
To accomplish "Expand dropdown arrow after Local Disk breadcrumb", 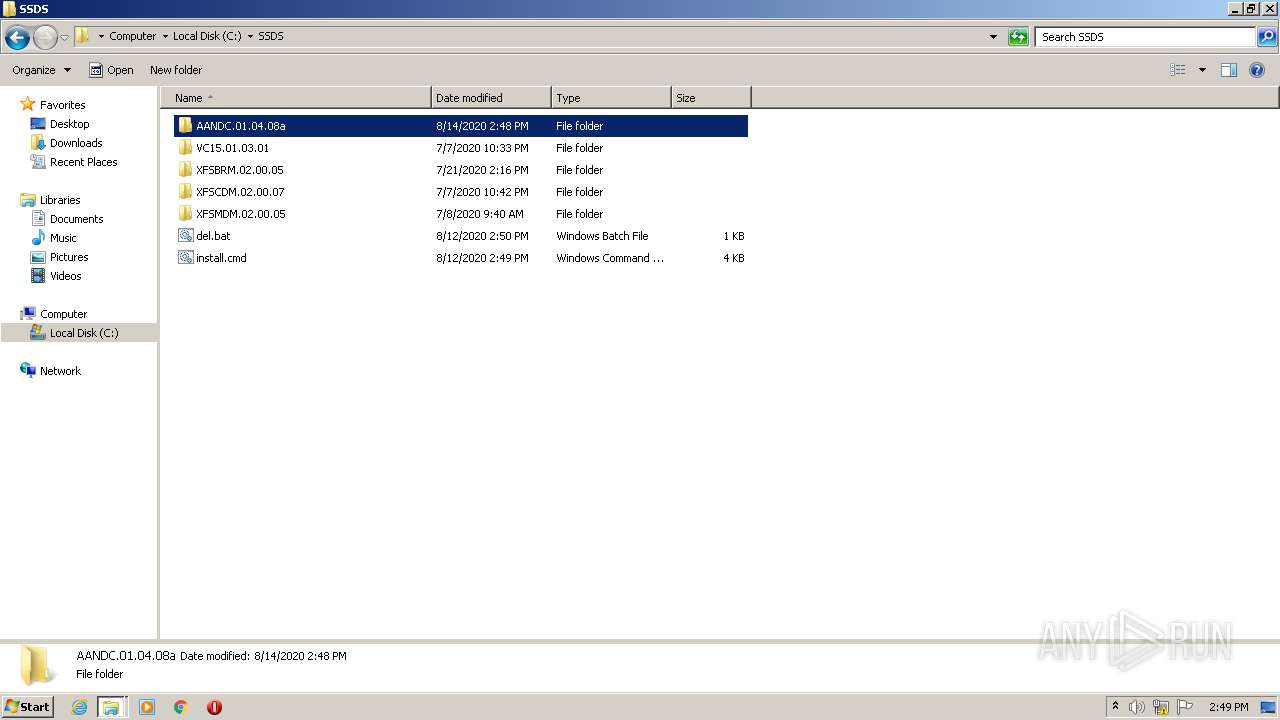I will 250,36.
